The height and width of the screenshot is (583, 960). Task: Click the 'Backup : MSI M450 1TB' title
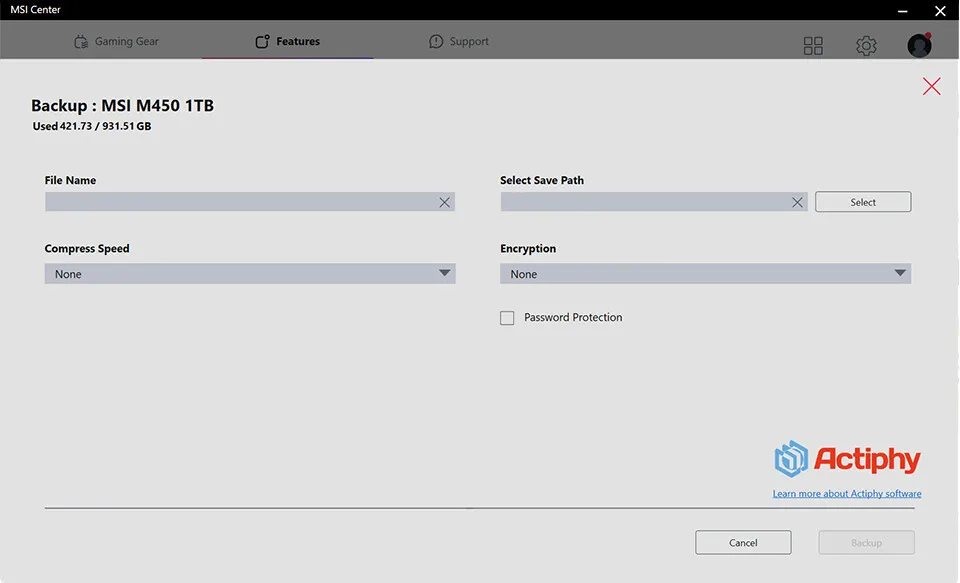122,105
